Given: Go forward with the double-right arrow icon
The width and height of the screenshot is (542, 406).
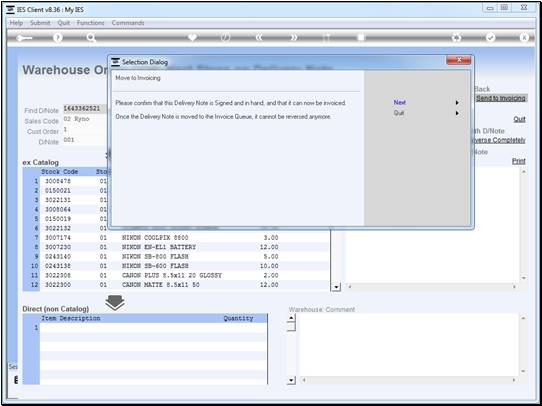Looking at the screenshot, I should (x=293, y=38).
